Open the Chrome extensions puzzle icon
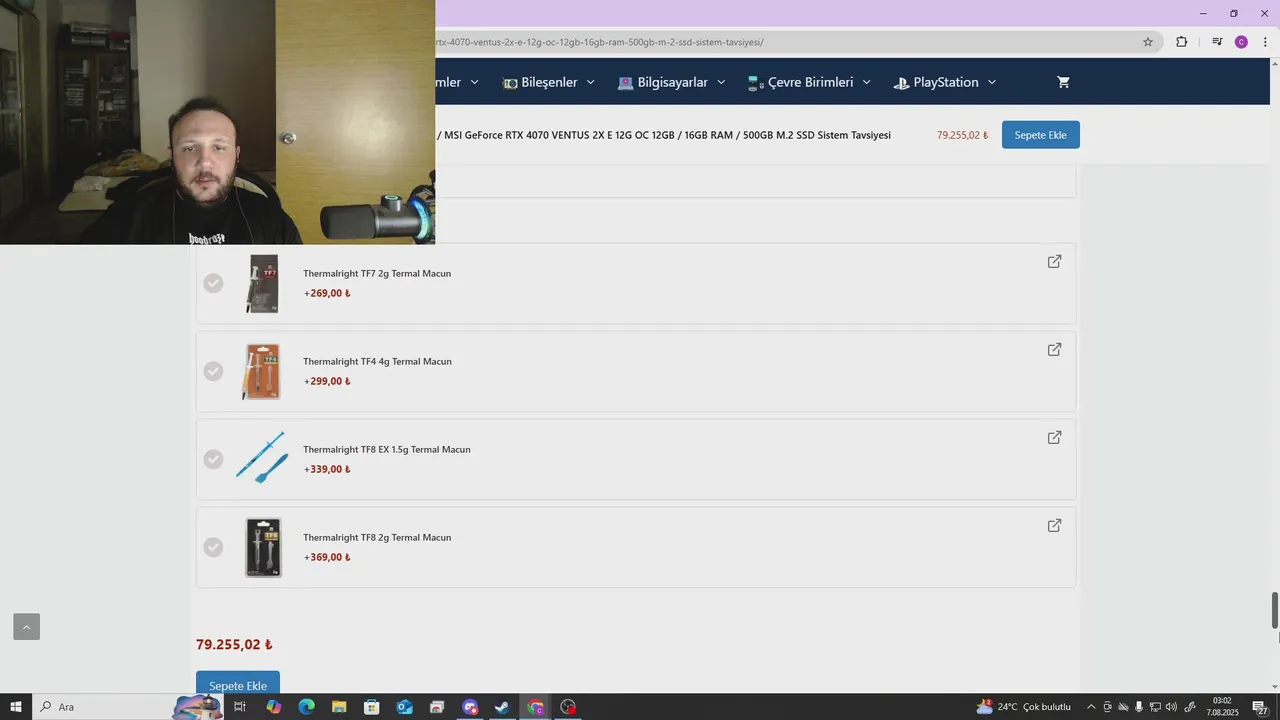 point(1181,42)
